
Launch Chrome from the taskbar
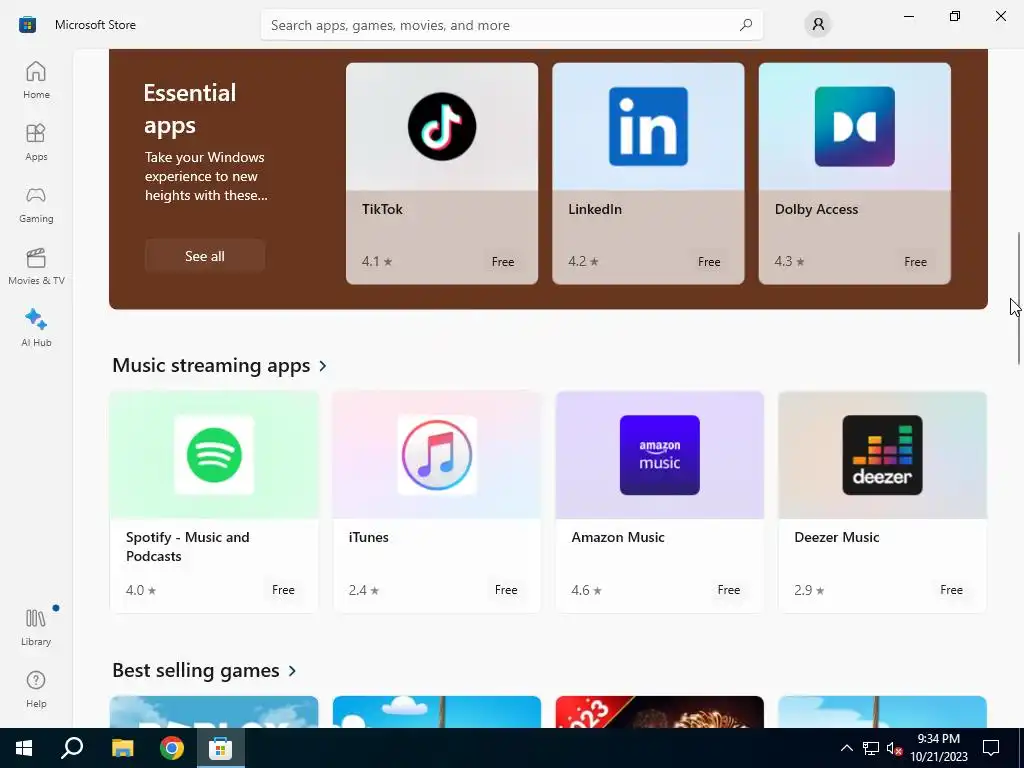(172, 748)
